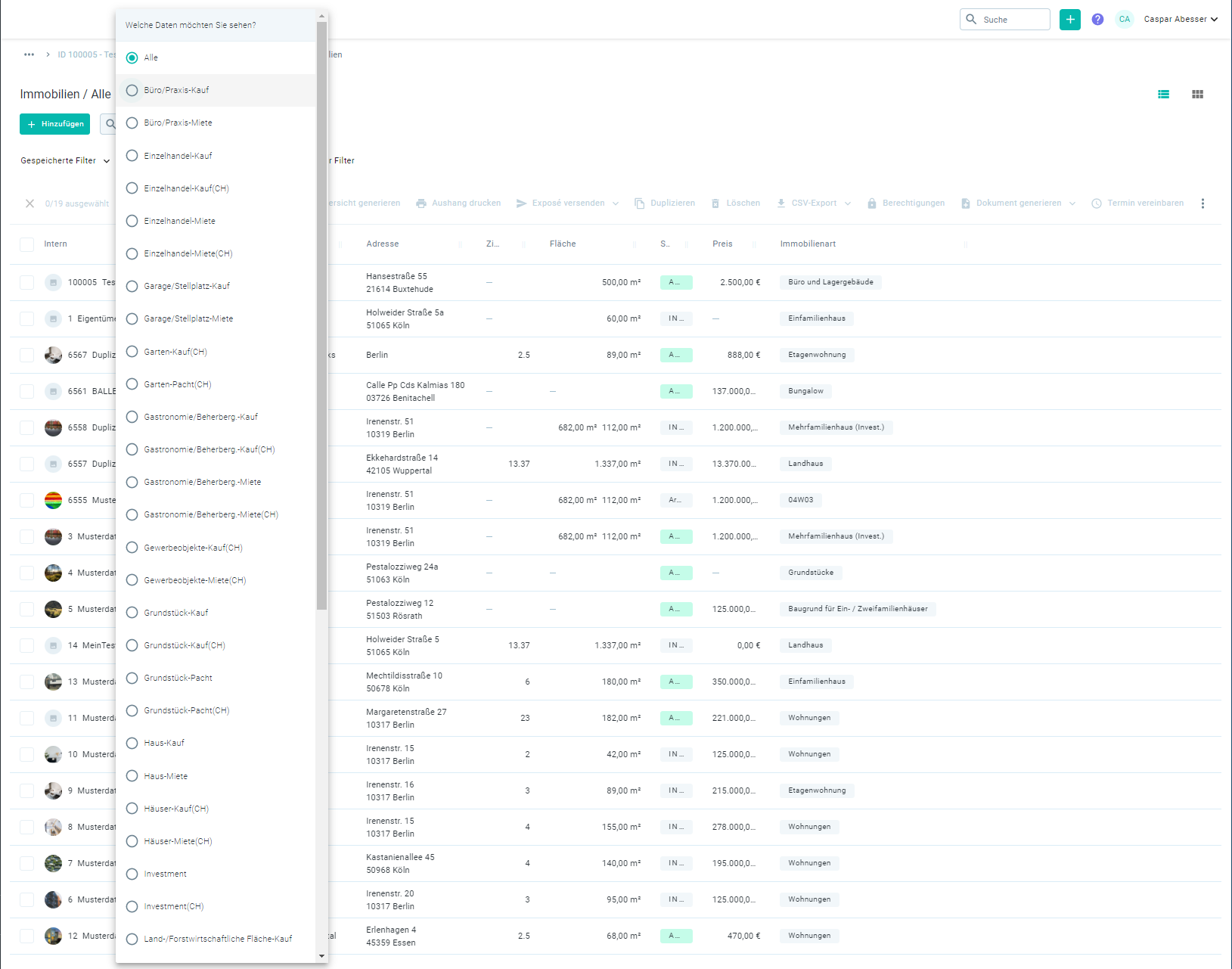Switch to list view icon
This screenshot has height=969, width=1232.
pos(1163,95)
